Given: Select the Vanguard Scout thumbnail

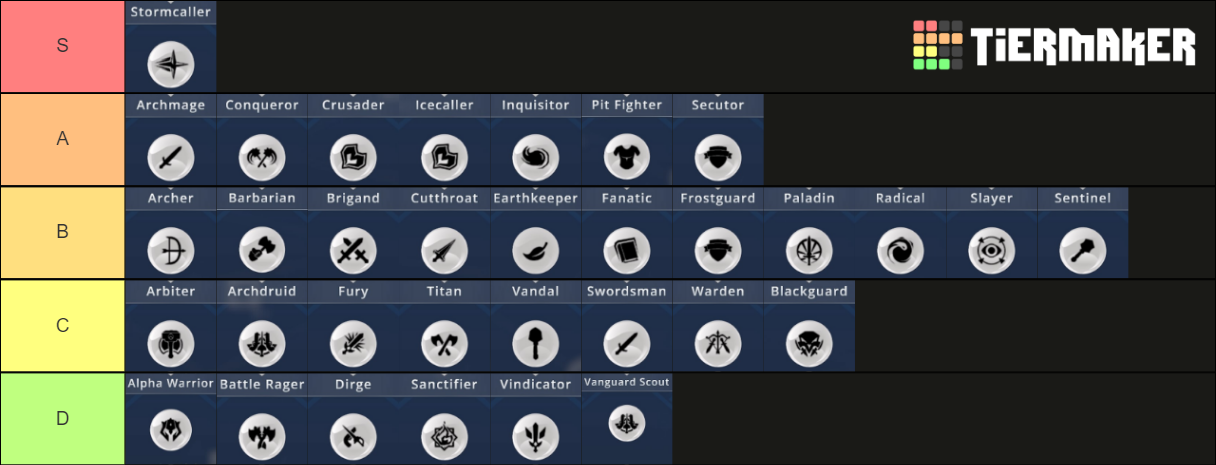Looking at the screenshot, I should coord(627,420).
